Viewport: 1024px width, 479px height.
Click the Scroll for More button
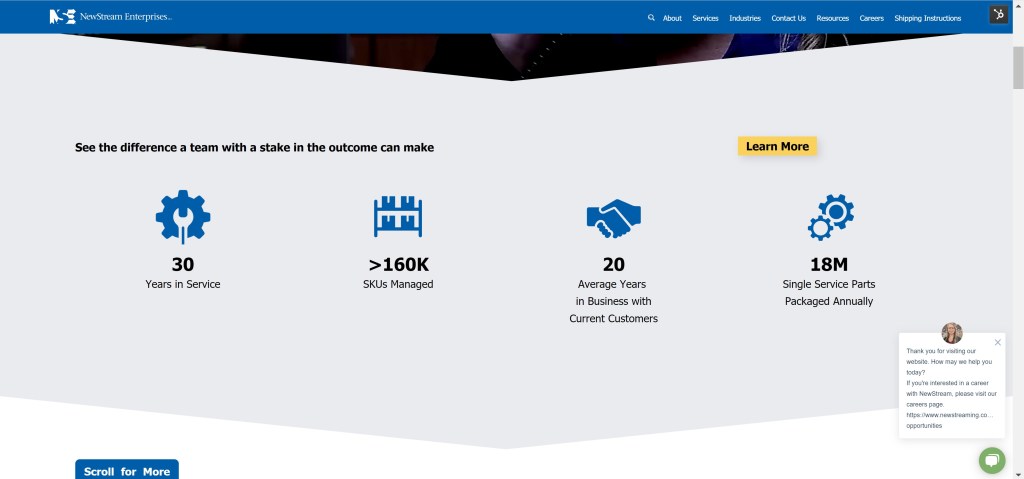tap(127, 470)
